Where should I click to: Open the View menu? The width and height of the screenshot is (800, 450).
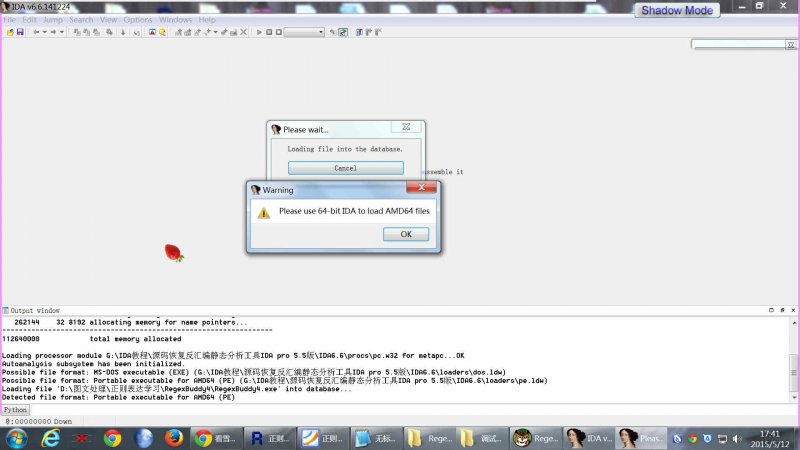click(x=108, y=20)
